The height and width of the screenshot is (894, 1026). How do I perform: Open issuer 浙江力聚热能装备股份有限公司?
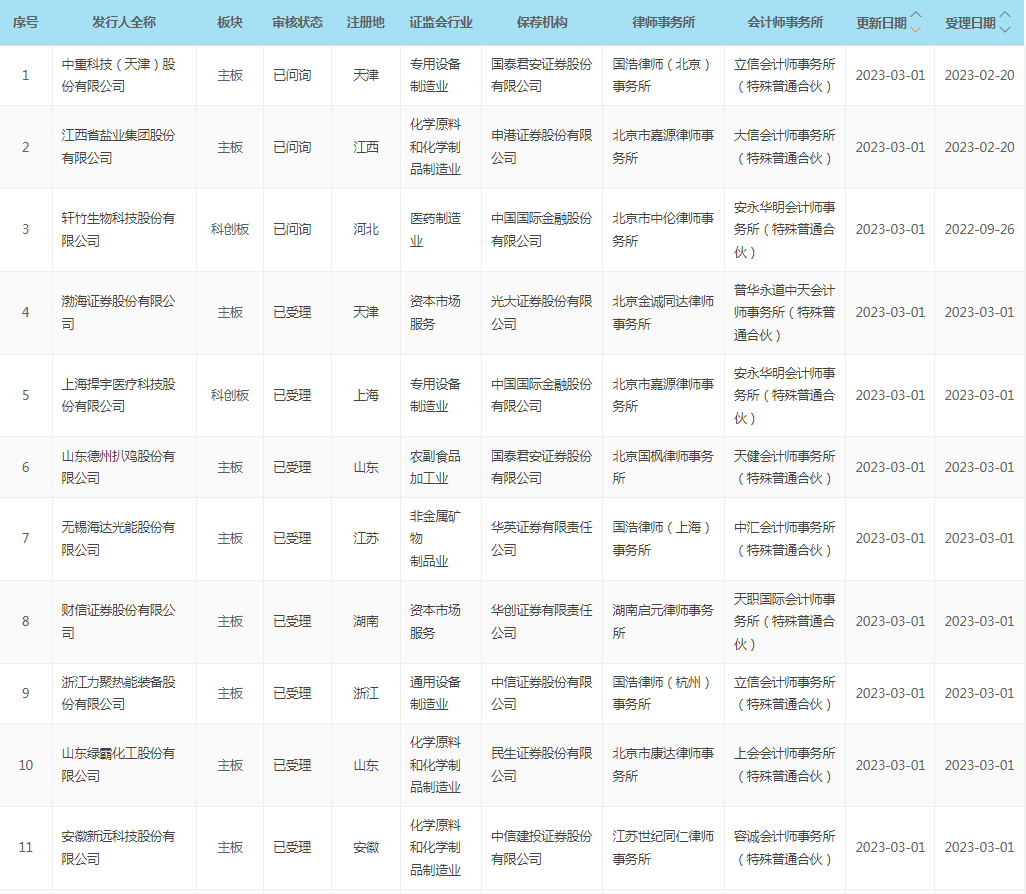tap(118, 693)
